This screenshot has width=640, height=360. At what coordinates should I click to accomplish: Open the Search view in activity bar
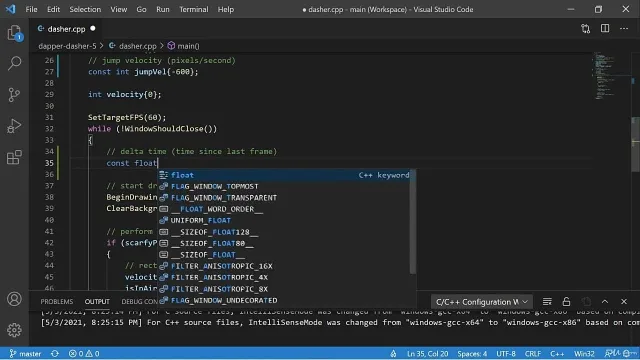14,63
